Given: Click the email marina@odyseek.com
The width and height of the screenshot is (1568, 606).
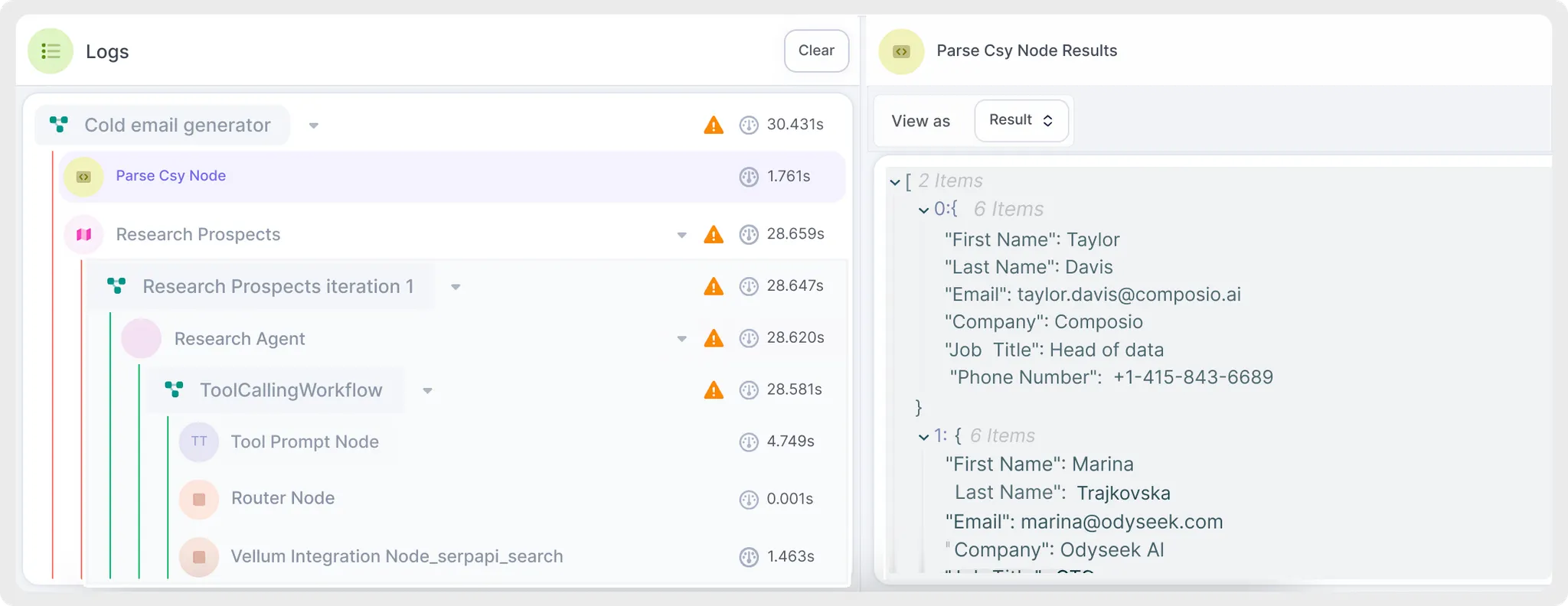Looking at the screenshot, I should pos(1122,522).
